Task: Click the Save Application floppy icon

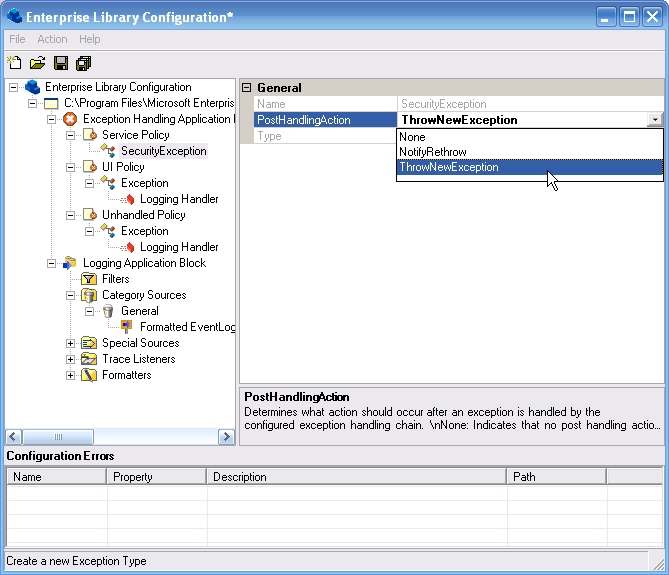Action: click(60, 63)
